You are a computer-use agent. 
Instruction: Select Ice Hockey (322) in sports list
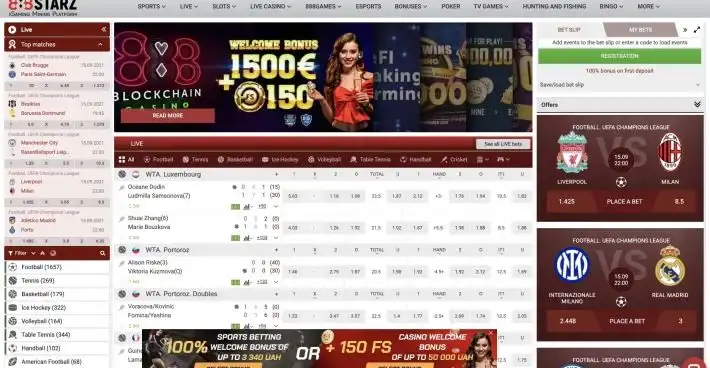coord(57,308)
